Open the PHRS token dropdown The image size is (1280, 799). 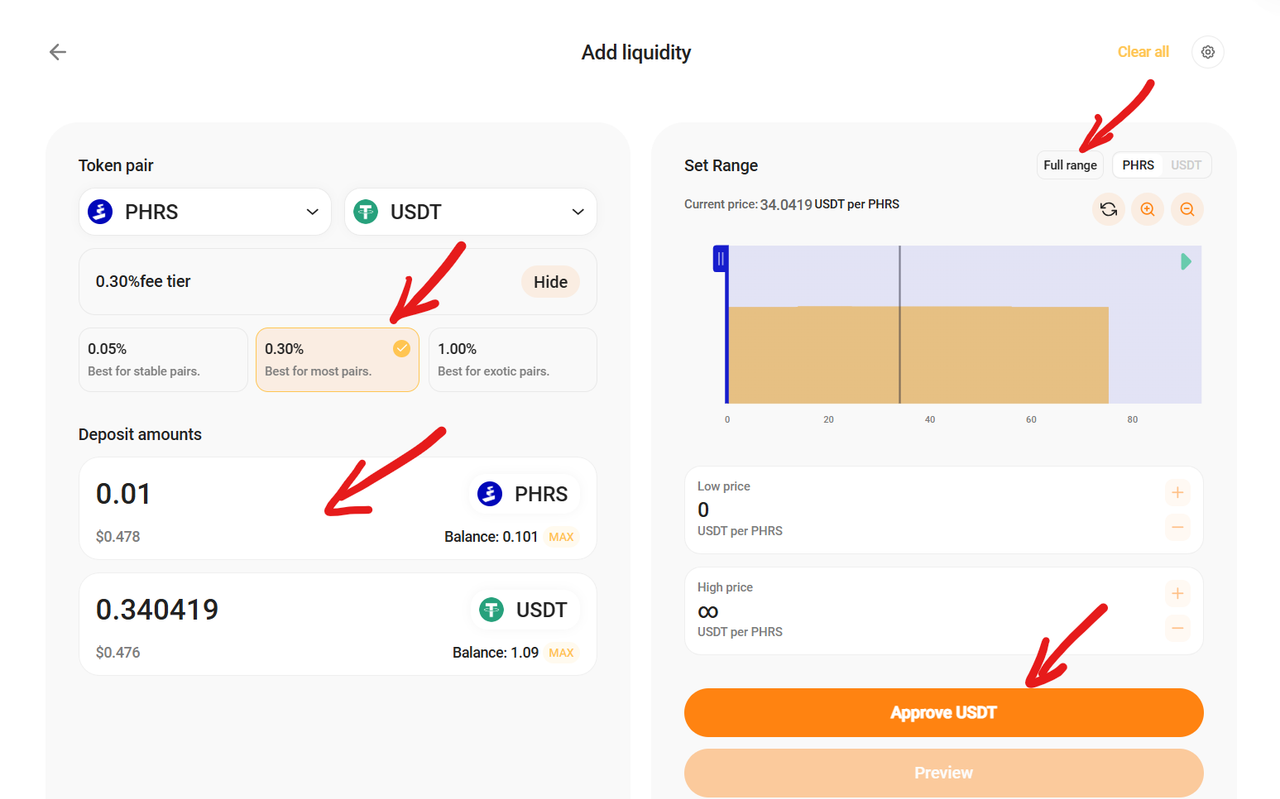coord(205,212)
